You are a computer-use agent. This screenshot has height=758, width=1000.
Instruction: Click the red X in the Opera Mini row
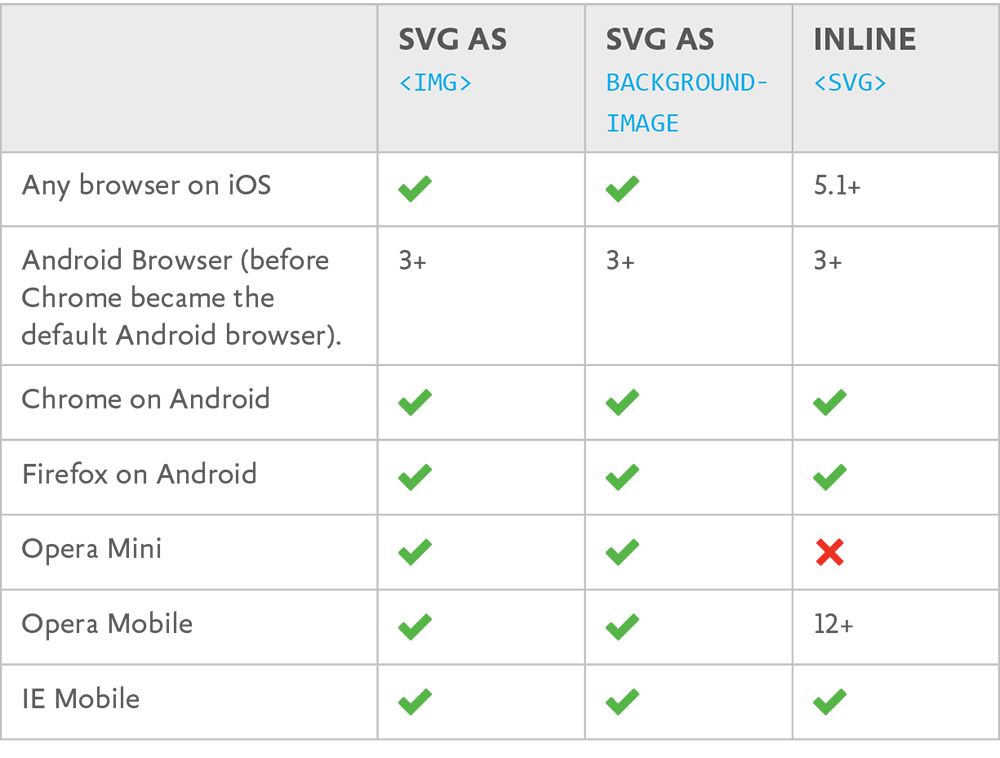(x=829, y=552)
